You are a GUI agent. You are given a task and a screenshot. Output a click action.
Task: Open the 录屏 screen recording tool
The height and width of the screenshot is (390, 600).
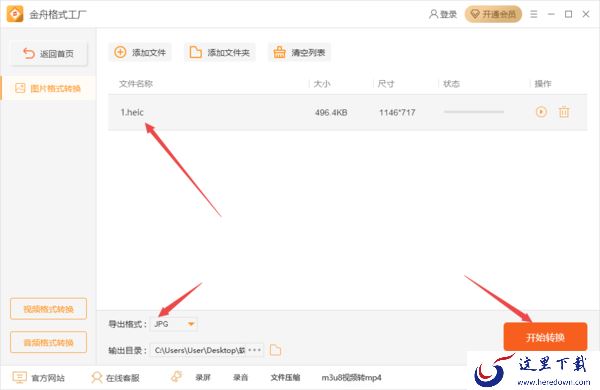[x=203, y=378]
